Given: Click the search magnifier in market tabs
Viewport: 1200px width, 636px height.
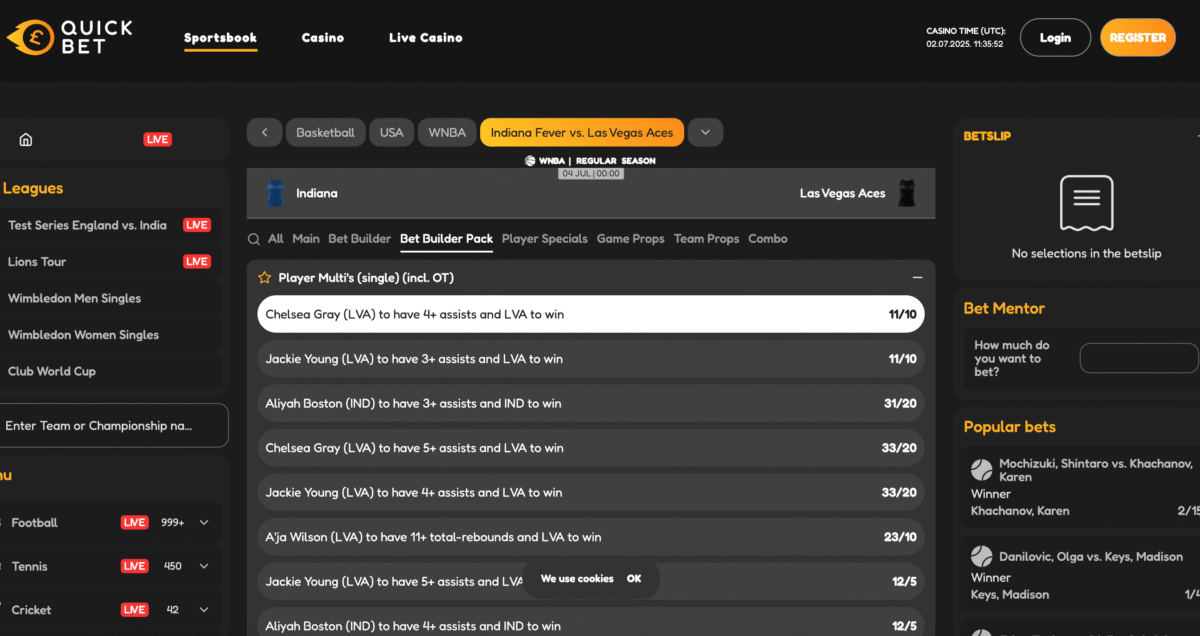Looking at the screenshot, I should 254,239.
